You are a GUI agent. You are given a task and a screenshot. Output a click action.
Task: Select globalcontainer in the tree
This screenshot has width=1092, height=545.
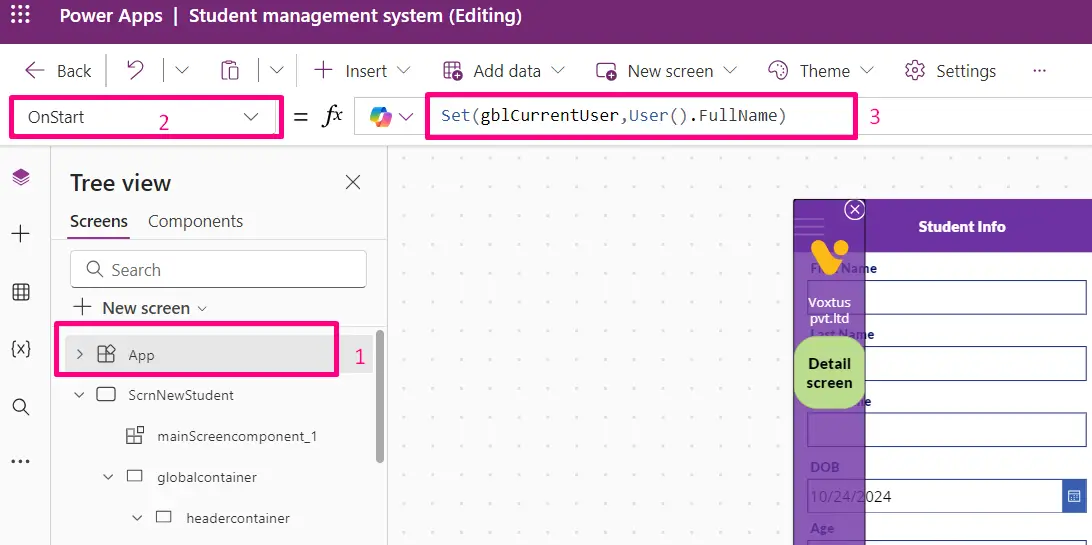[x=207, y=477]
